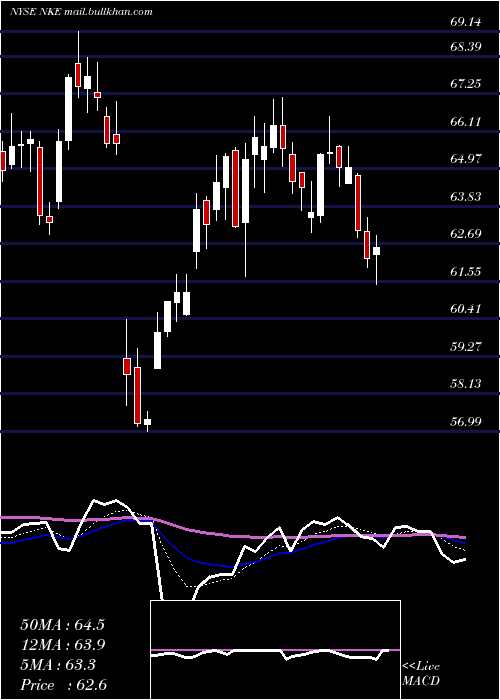This screenshot has width=500, height=700.
Task: Click the 68.39 price axis label
Action: [x=466, y=46]
